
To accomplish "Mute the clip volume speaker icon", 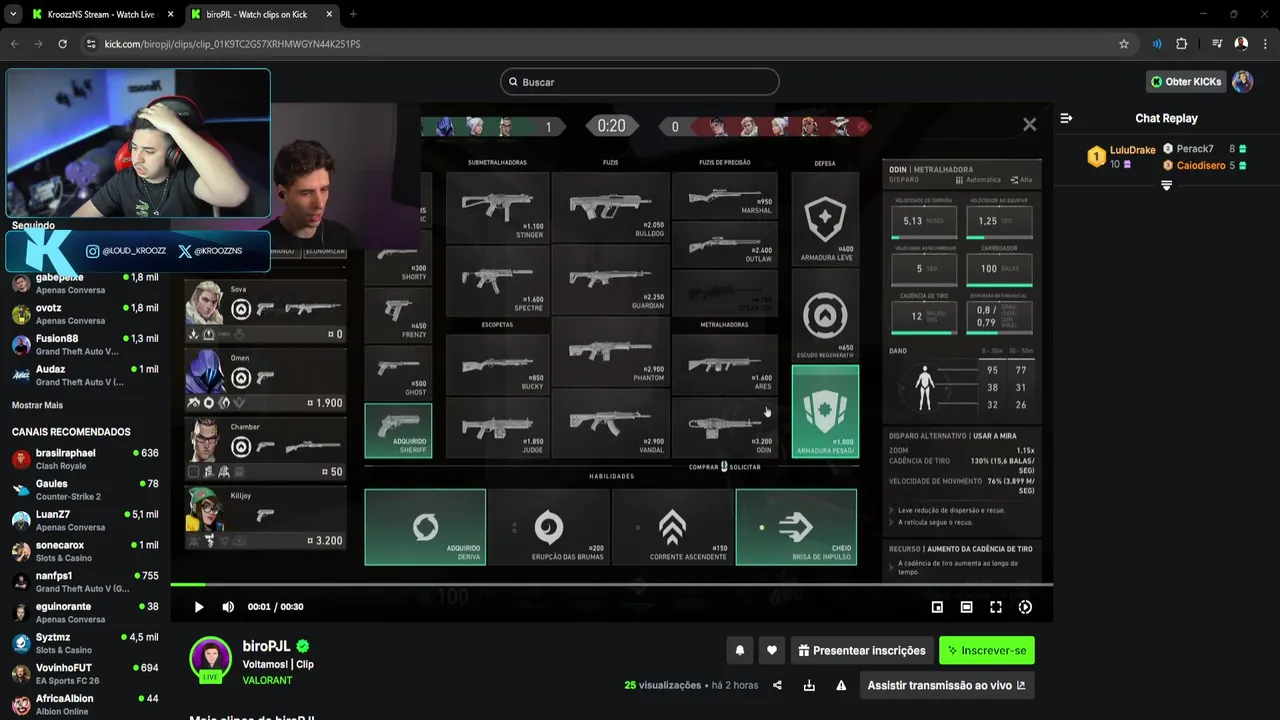I will pyautogui.click(x=228, y=607).
